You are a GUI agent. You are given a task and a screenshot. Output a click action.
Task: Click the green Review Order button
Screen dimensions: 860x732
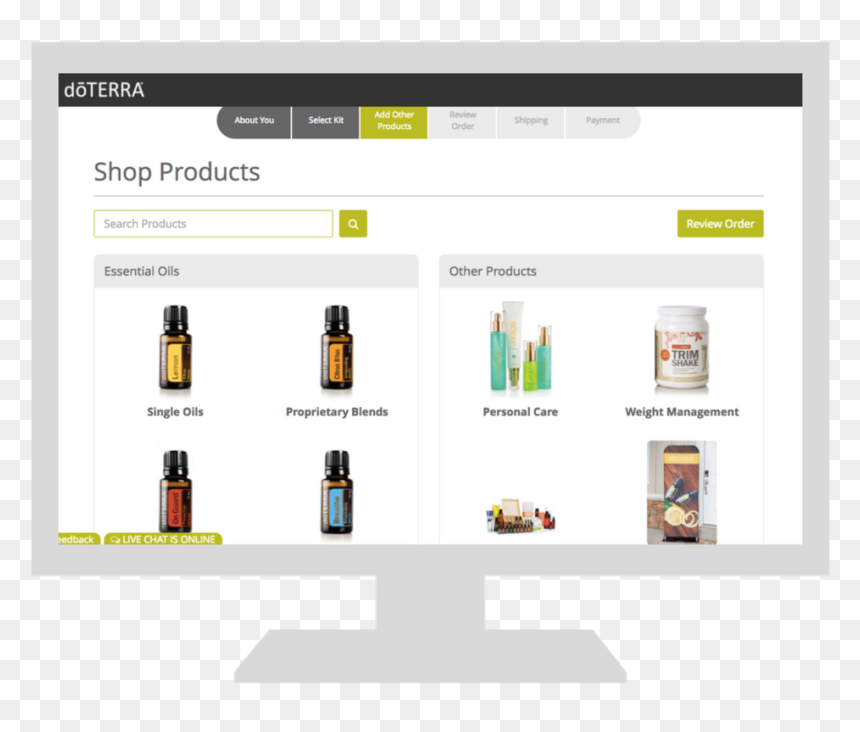click(x=720, y=224)
